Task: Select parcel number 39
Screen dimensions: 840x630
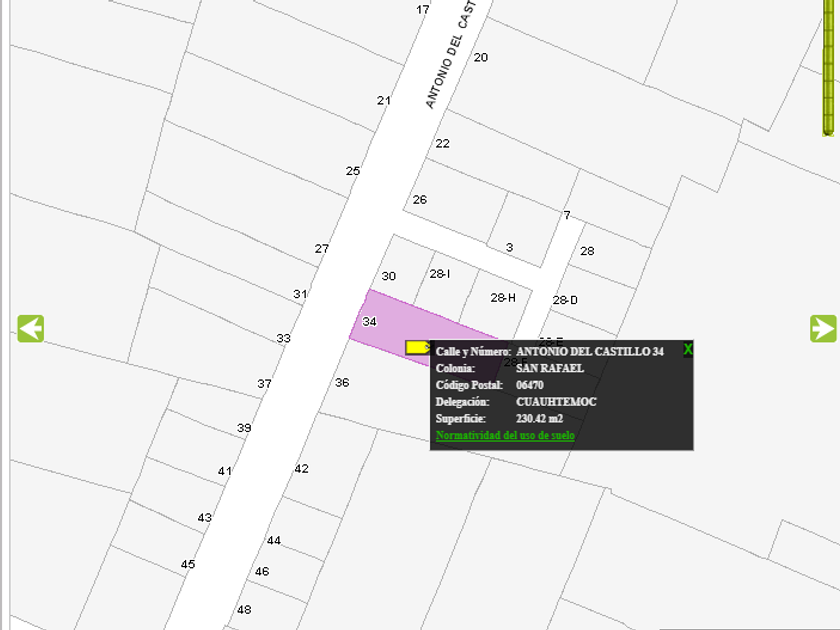Action: click(x=244, y=428)
